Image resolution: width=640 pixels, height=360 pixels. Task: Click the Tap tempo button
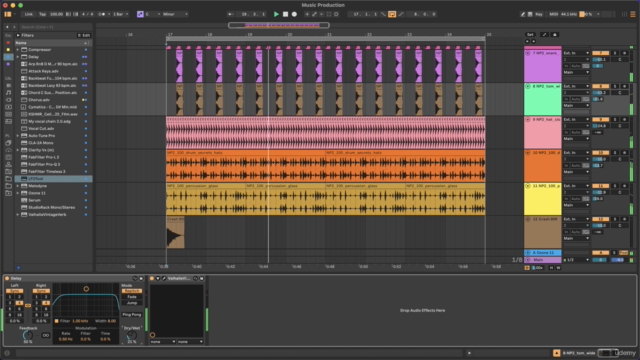[x=42, y=14]
